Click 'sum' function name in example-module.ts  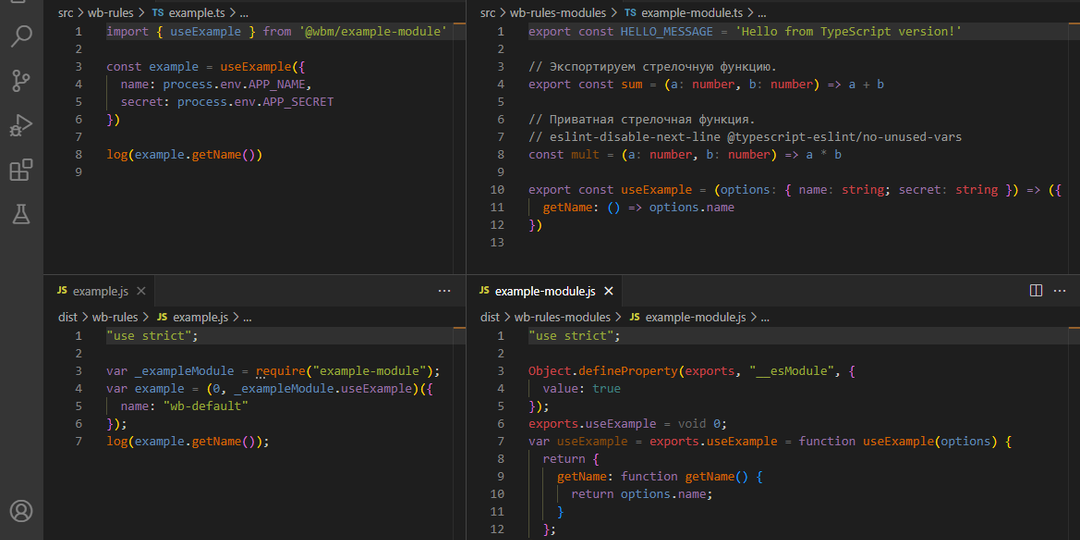click(632, 84)
